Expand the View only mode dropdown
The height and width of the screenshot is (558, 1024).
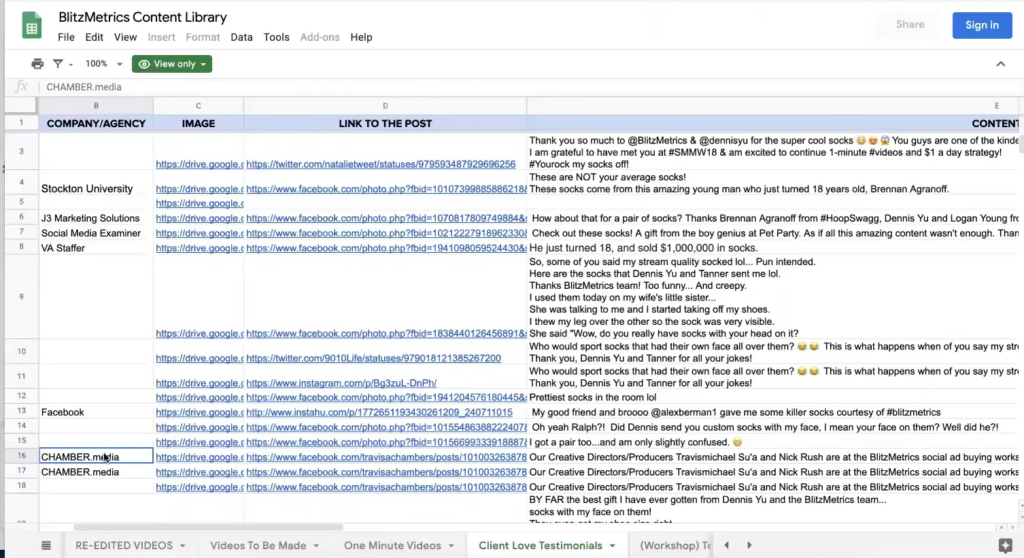coord(172,64)
